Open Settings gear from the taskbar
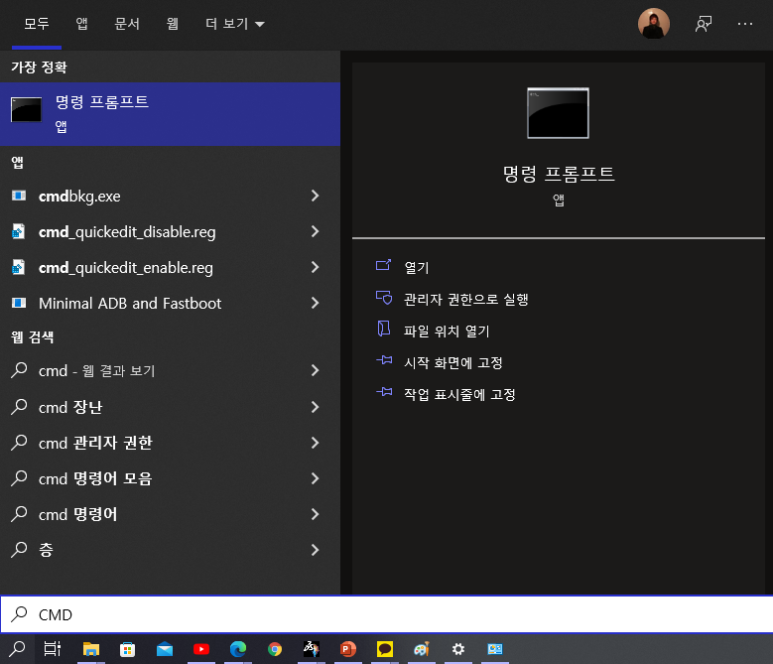 (458, 649)
